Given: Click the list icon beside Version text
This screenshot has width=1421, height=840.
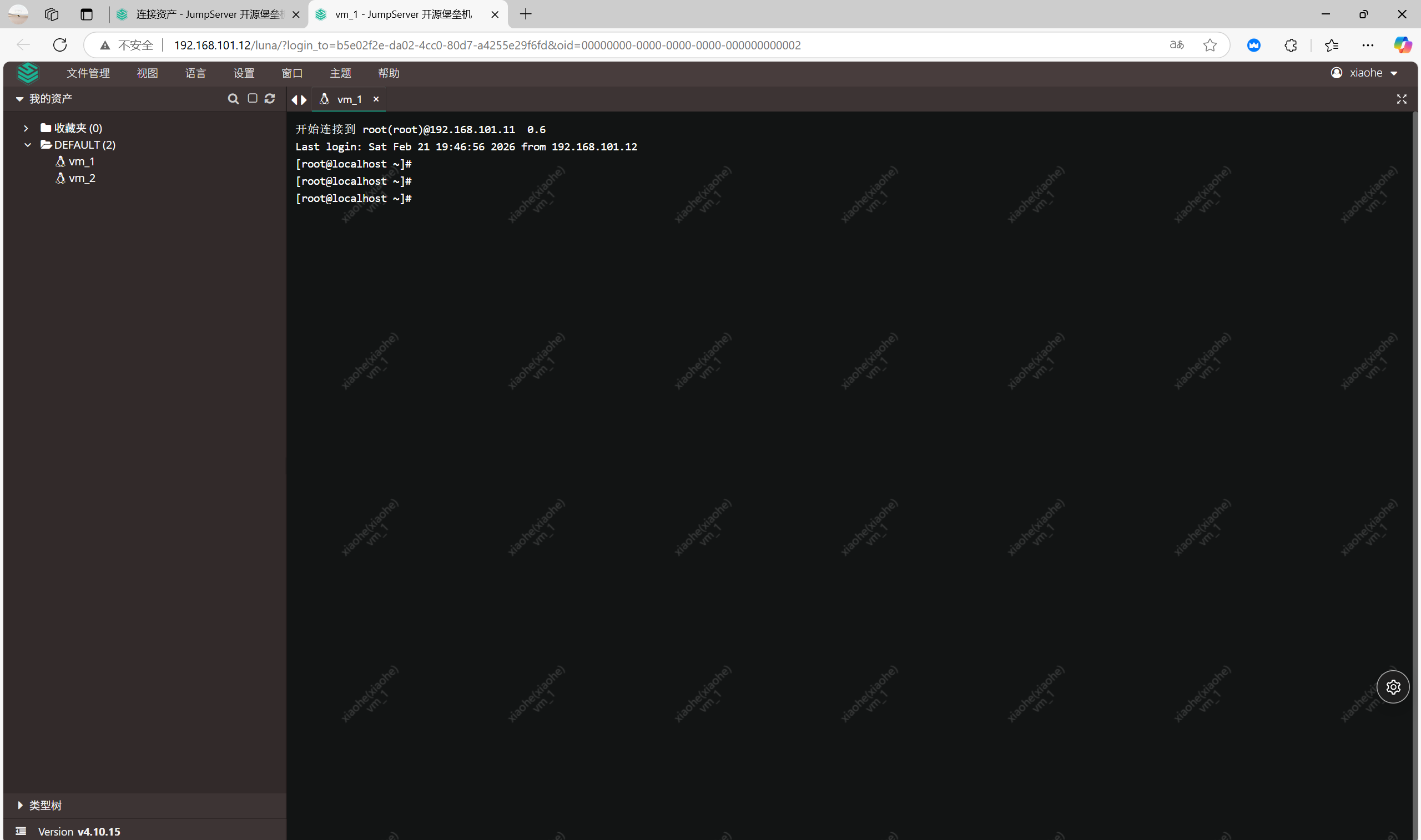Looking at the screenshot, I should (21, 831).
